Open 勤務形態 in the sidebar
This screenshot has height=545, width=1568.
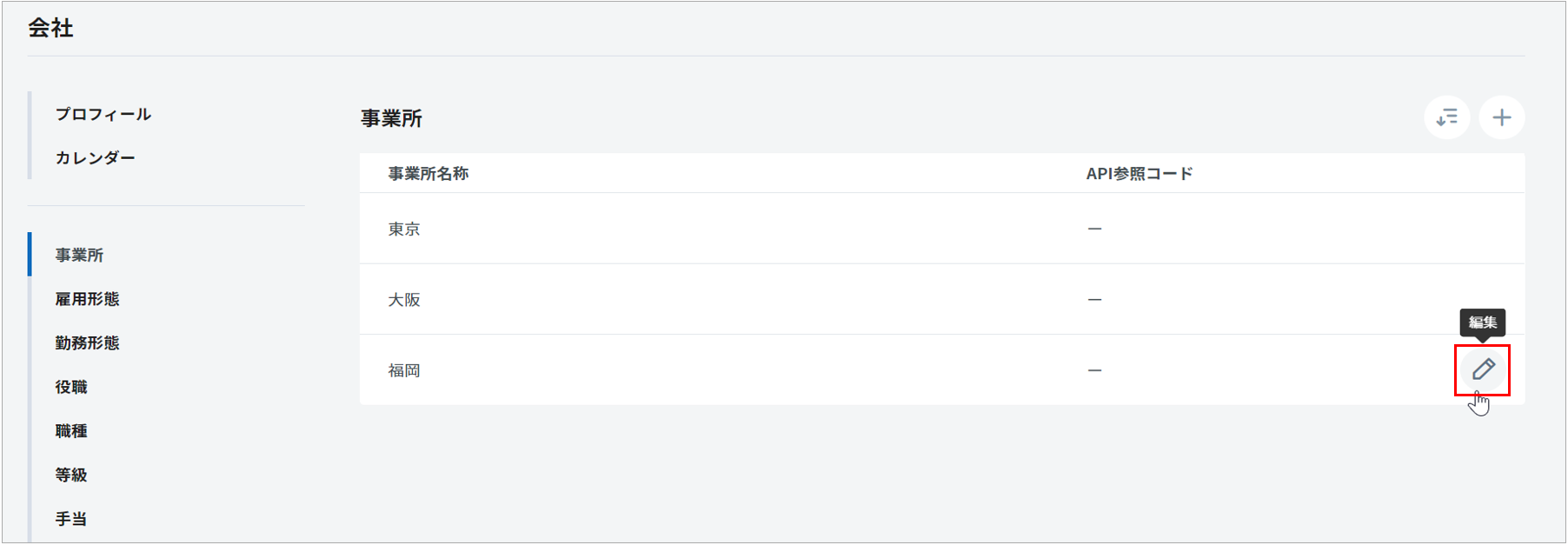pos(87,342)
